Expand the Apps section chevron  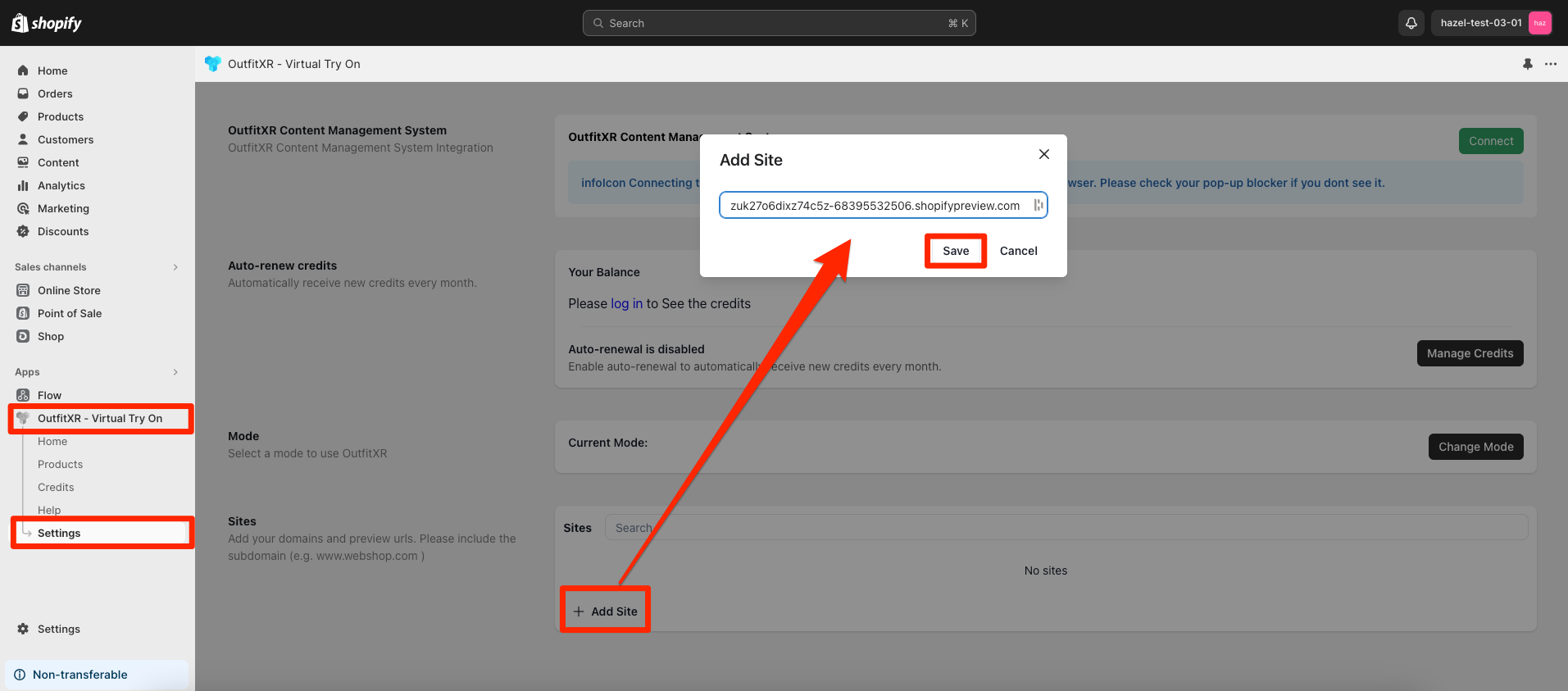(x=175, y=372)
